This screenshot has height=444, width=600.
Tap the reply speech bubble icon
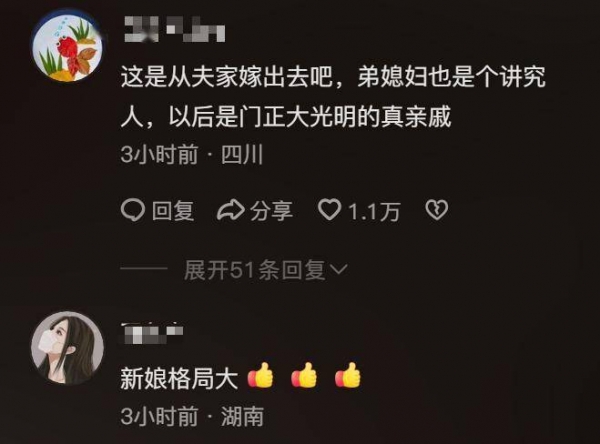pyautogui.click(x=132, y=210)
